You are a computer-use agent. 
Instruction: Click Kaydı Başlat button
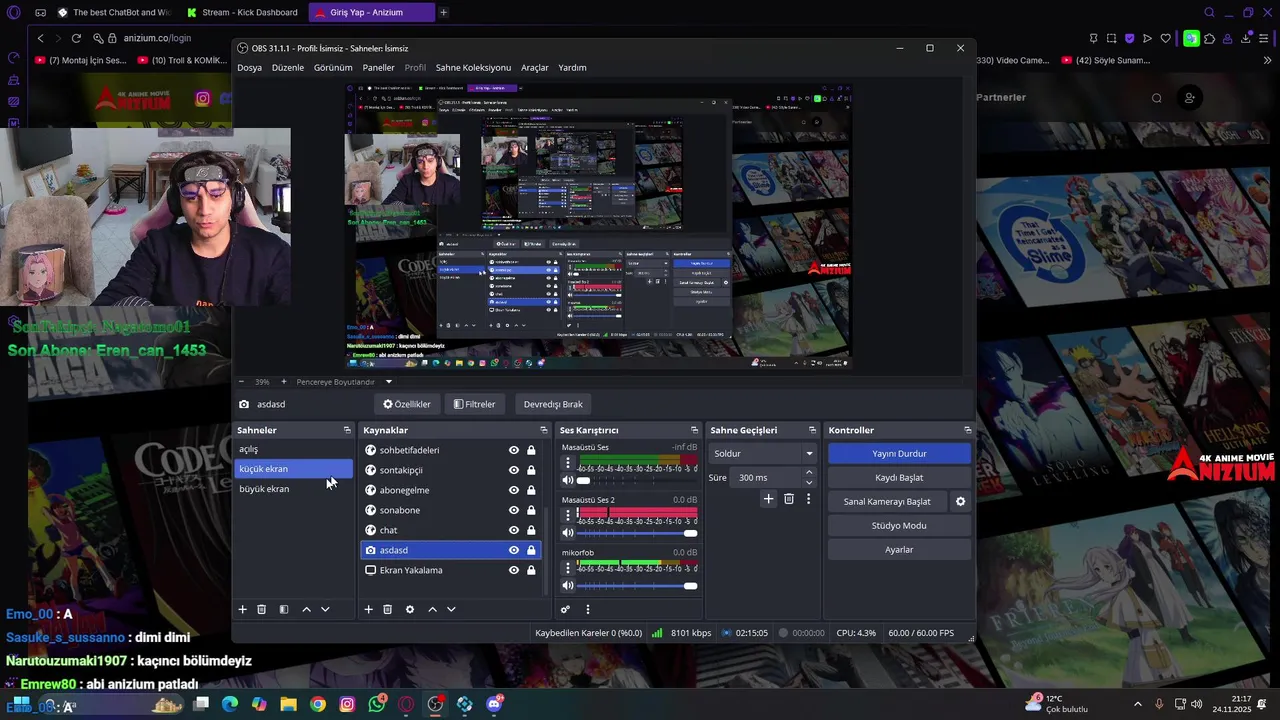(899, 477)
